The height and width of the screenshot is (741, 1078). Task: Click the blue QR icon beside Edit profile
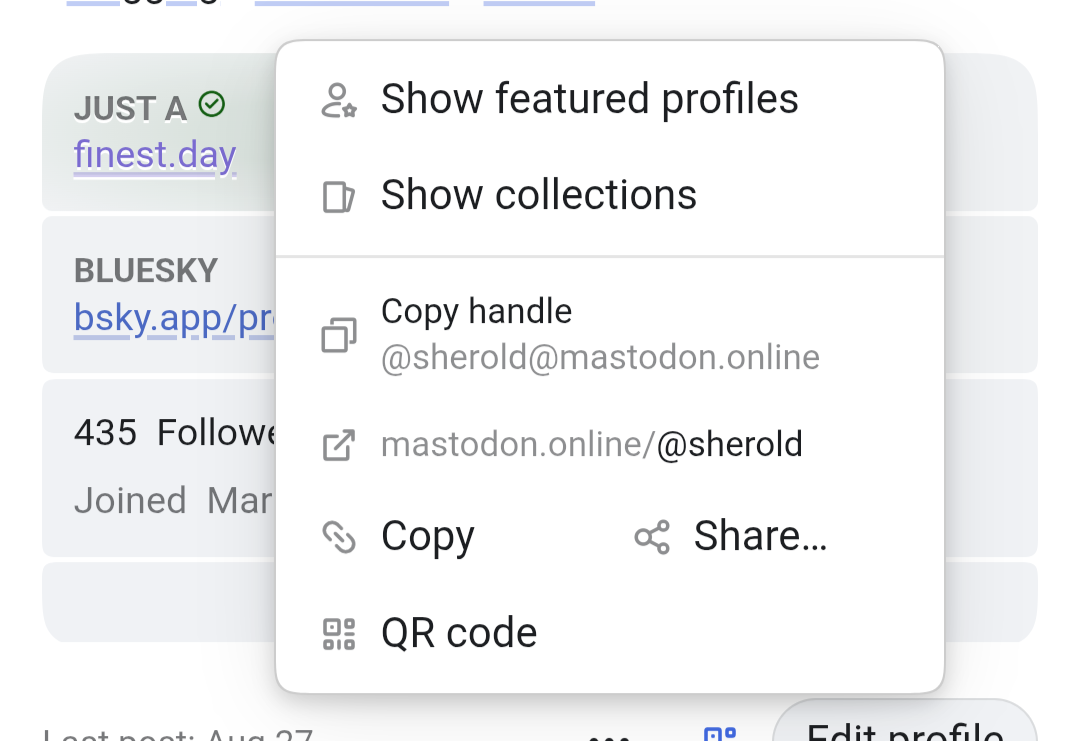tap(720, 733)
